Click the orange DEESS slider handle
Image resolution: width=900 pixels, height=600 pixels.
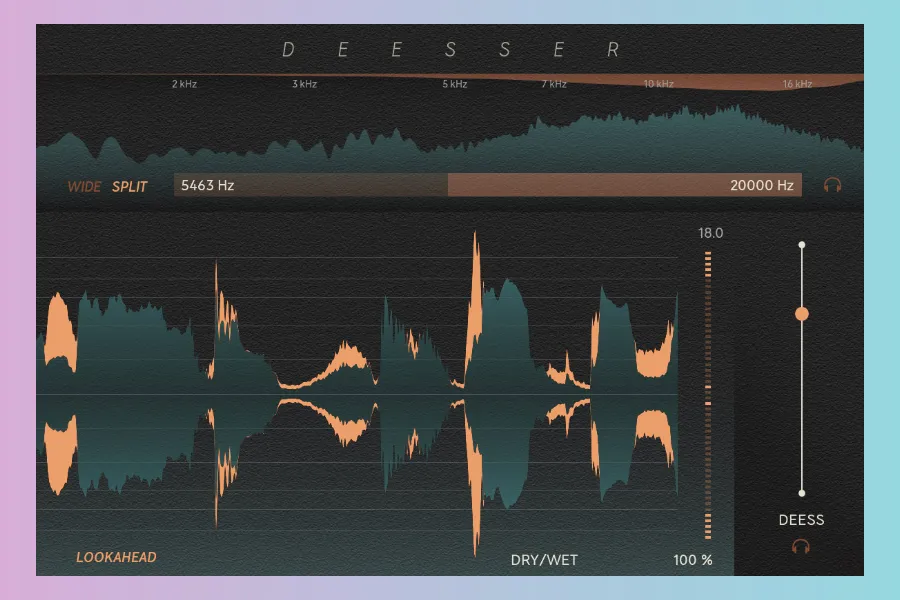pos(801,314)
